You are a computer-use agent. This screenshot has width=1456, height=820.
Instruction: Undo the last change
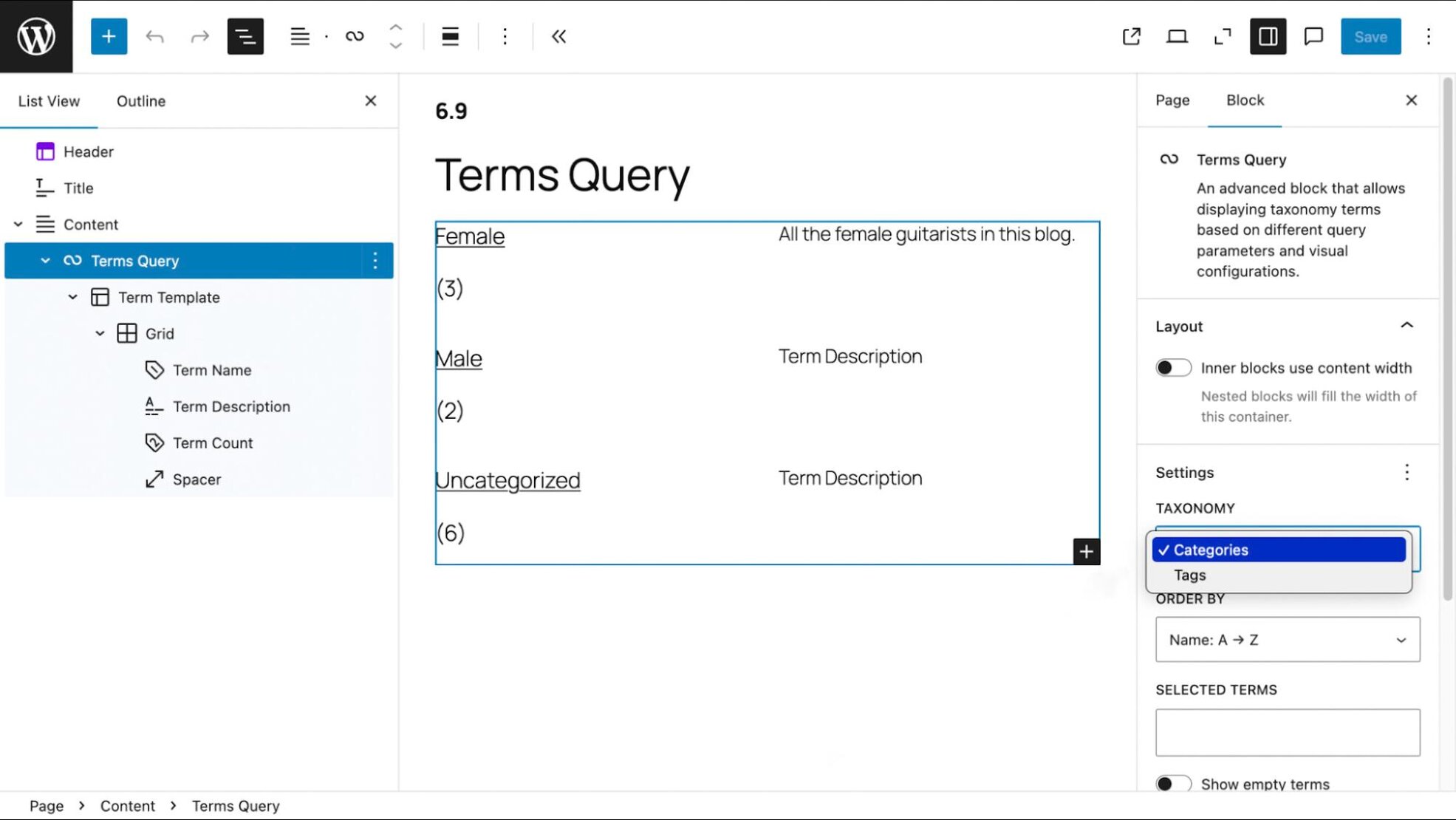pos(155,36)
